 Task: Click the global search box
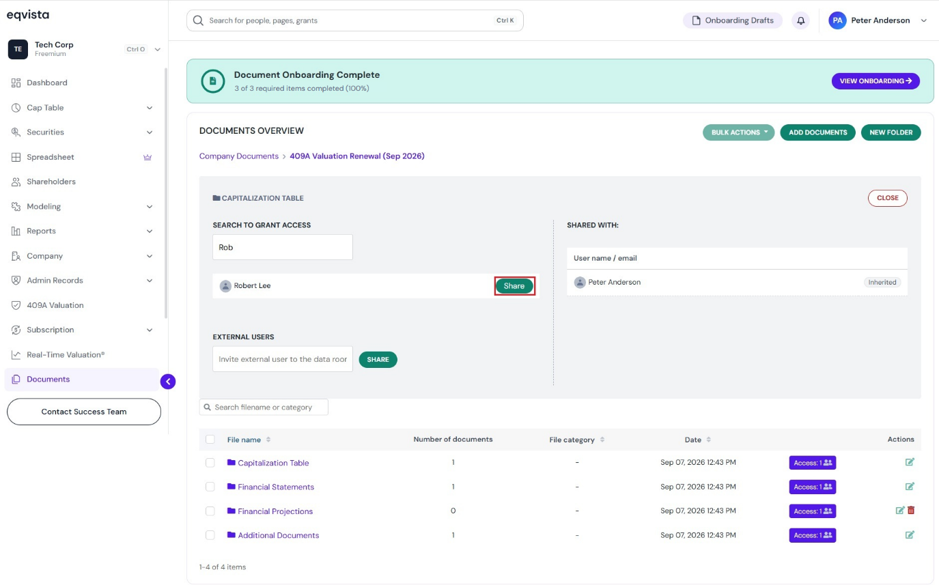(x=355, y=20)
